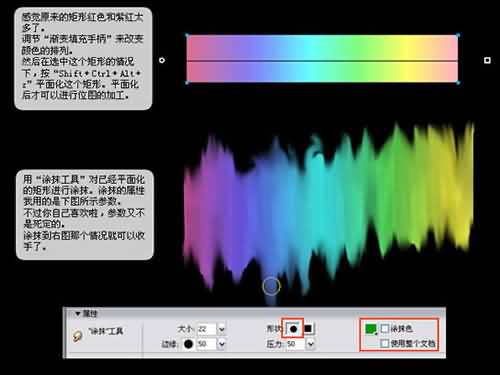Enable the 涂抹色 smudge color checkbox
This screenshot has width=500, height=375.
384,328
